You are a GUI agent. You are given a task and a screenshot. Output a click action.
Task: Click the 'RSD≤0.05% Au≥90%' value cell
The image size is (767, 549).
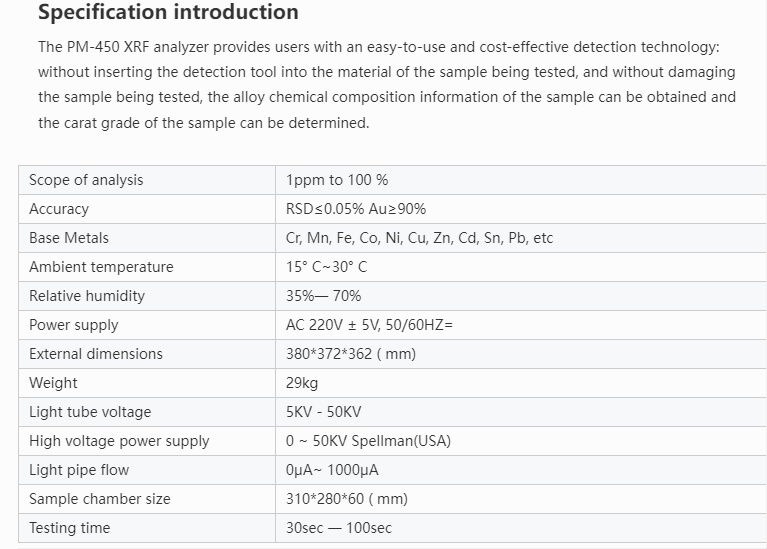click(355, 209)
